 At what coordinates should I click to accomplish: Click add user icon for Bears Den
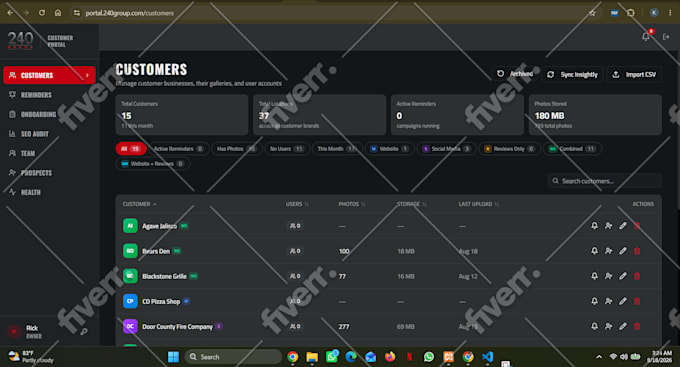click(608, 251)
